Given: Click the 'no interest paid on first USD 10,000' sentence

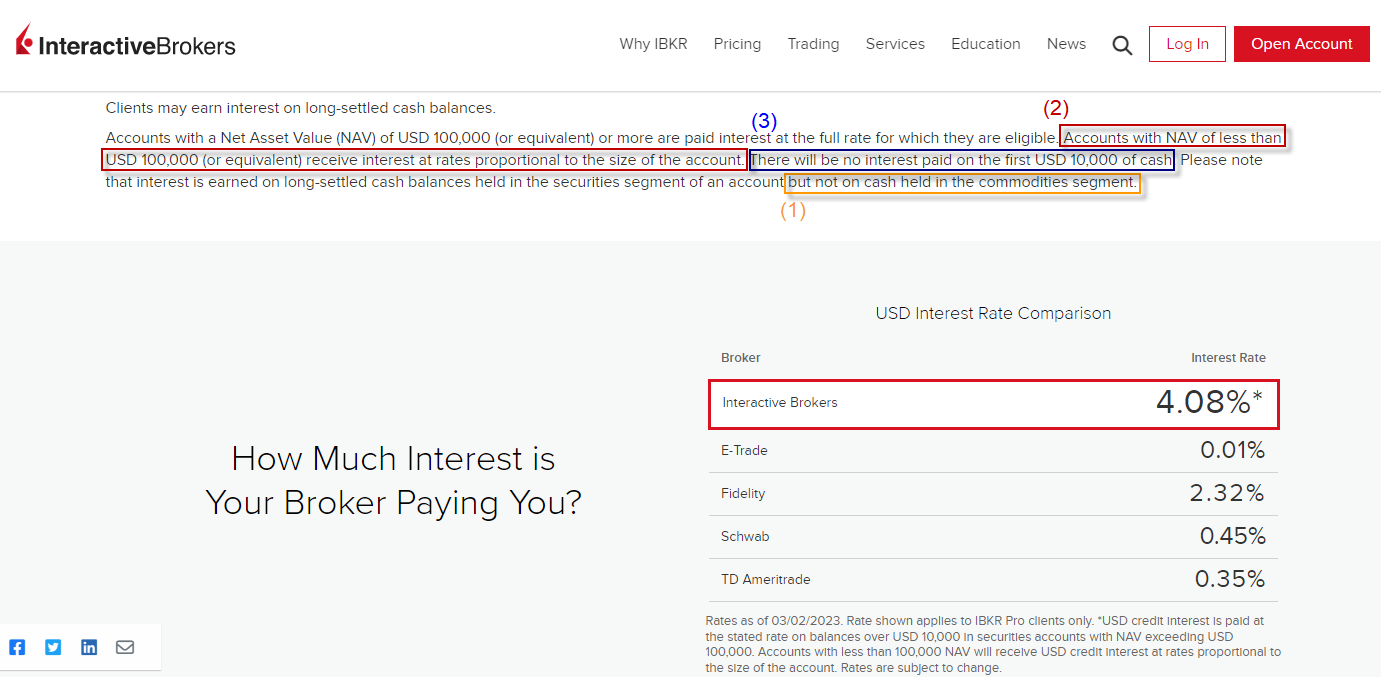Looking at the screenshot, I should tap(962, 160).
